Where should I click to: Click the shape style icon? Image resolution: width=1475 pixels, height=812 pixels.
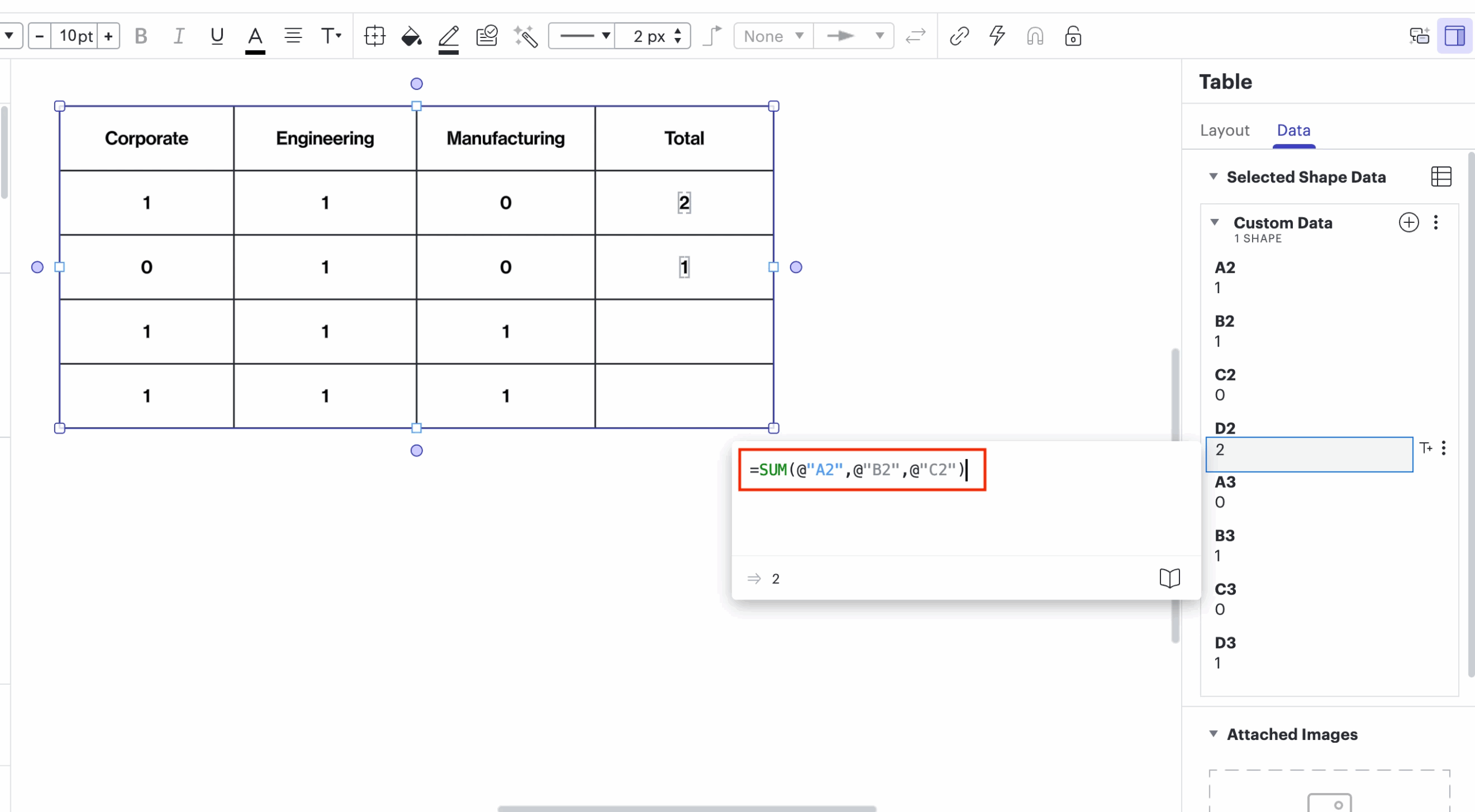point(487,36)
